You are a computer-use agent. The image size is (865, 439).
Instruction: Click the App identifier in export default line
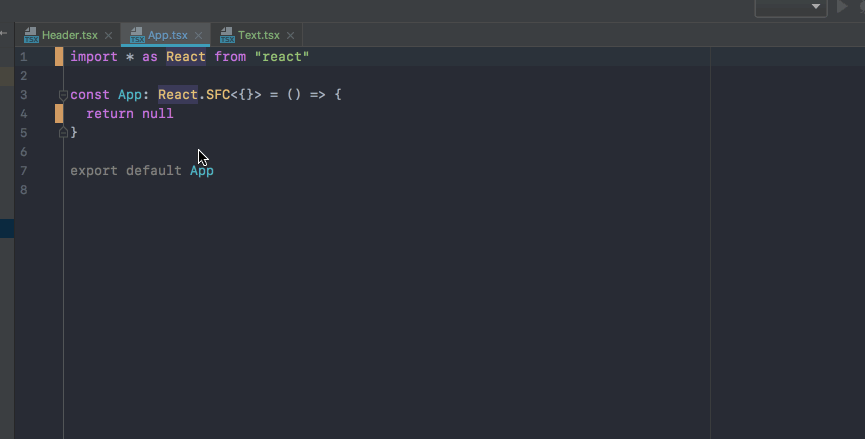pyautogui.click(x=202, y=171)
